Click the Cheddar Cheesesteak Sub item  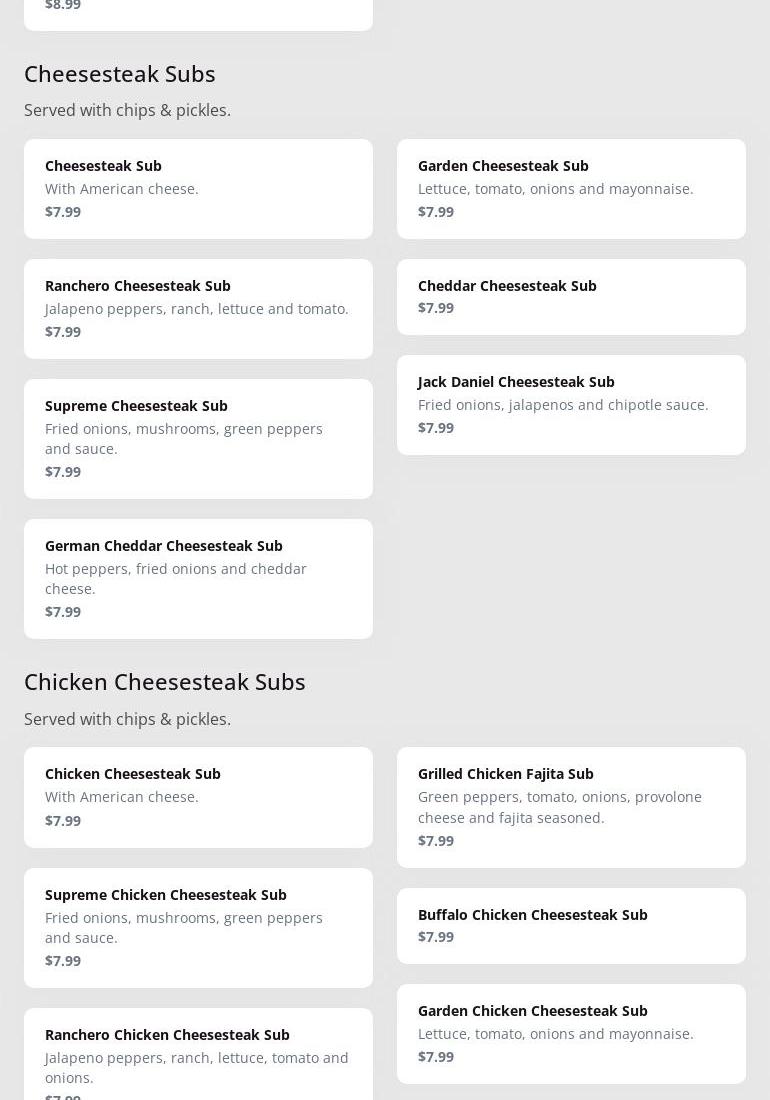tap(571, 296)
